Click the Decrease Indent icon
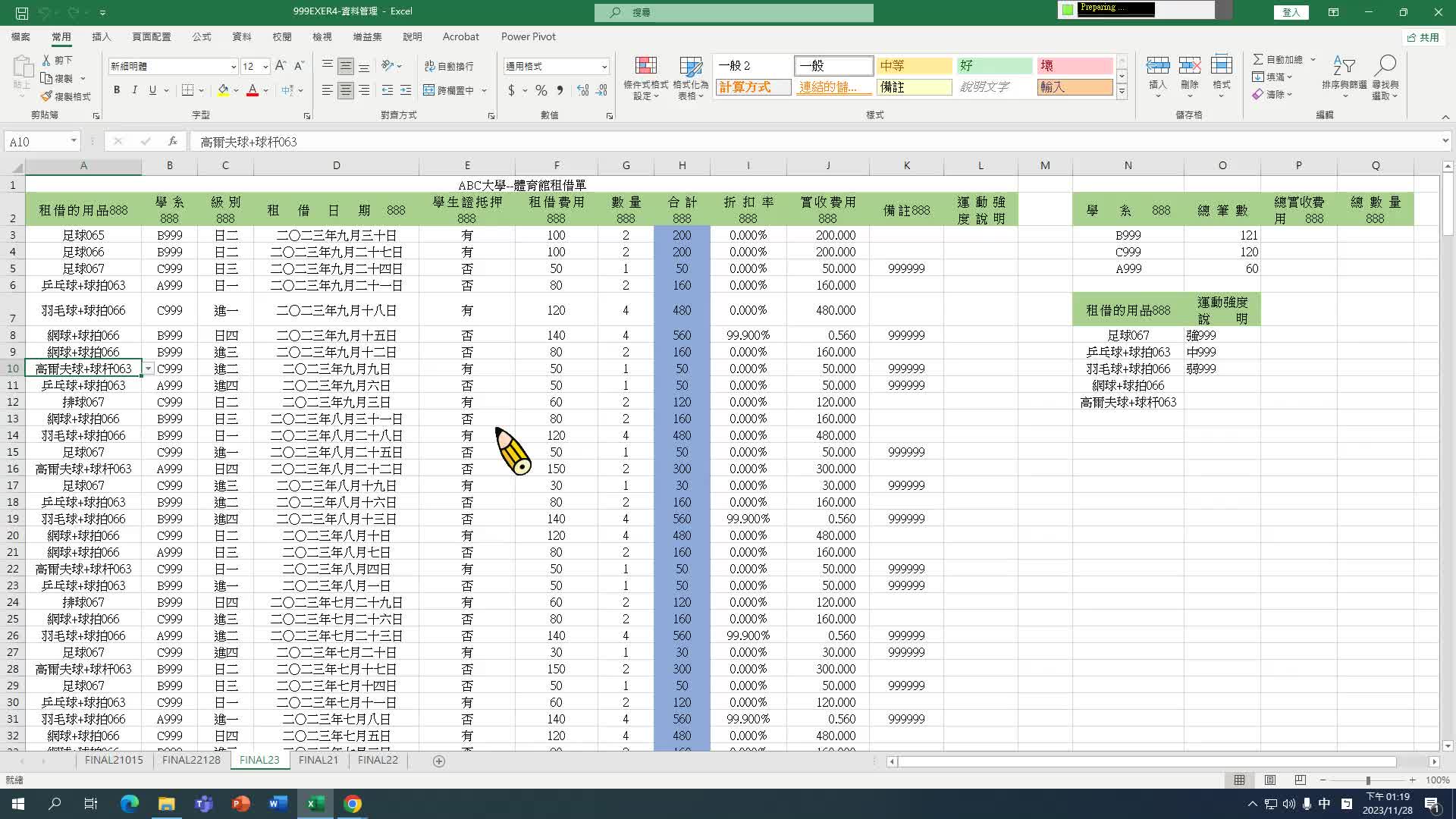 coord(388,90)
